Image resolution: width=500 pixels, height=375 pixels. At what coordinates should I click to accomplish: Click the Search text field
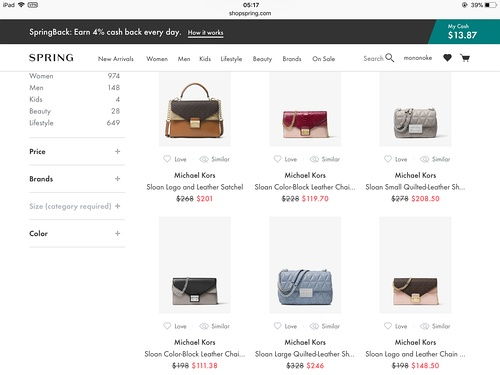pyautogui.click(x=373, y=58)
